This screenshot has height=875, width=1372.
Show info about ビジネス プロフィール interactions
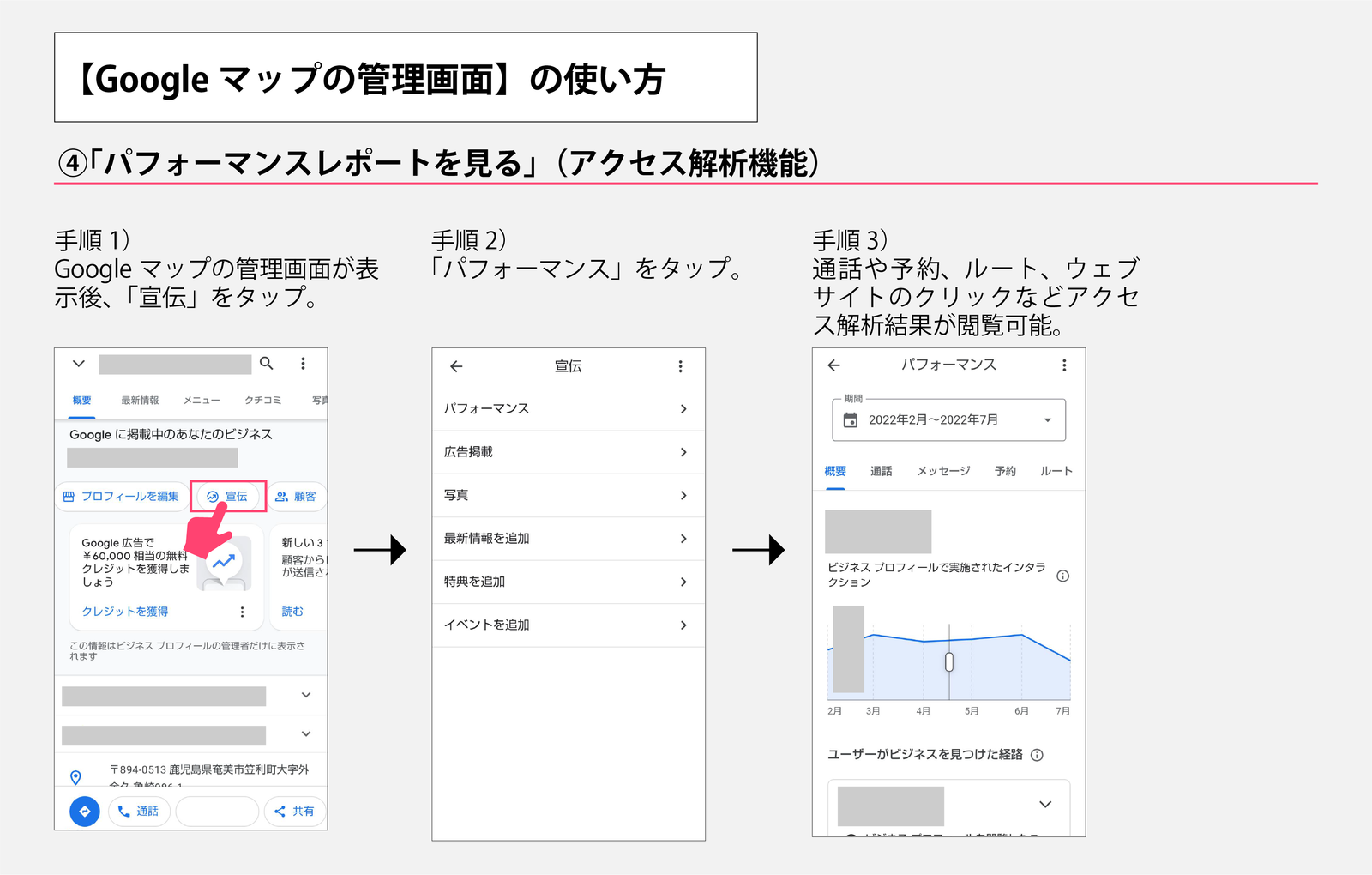1063,576
